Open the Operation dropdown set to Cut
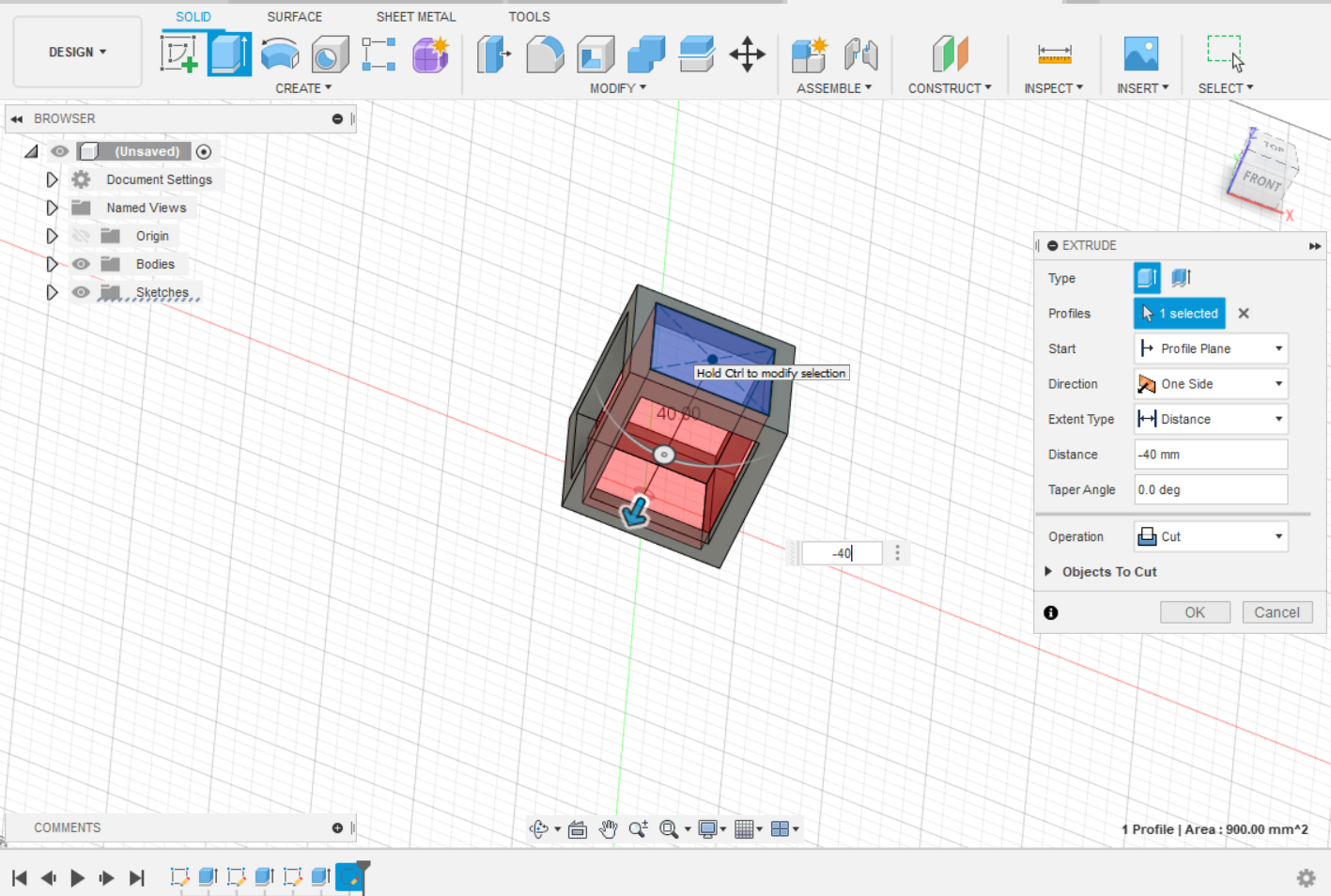Viewport: 1331px width, 896px height. (1210, 536)
